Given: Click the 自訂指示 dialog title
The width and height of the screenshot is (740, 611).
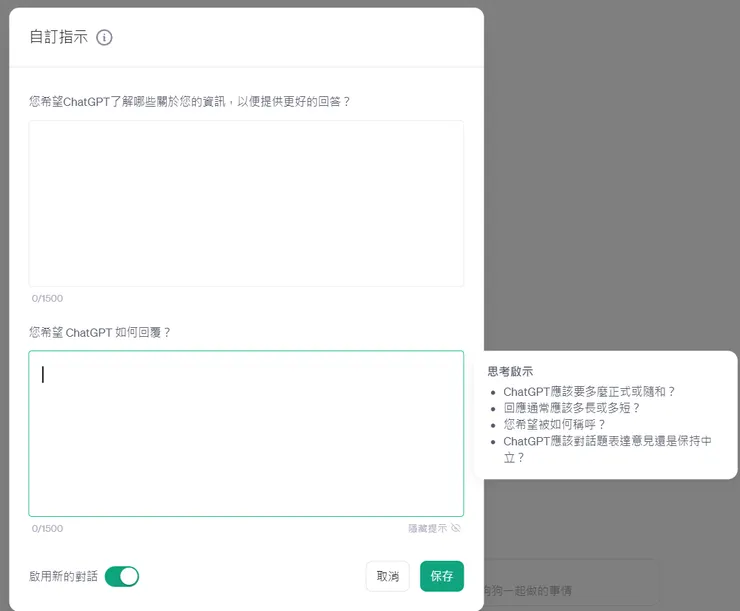Looking at the screenshot, I should pos(59,37).
